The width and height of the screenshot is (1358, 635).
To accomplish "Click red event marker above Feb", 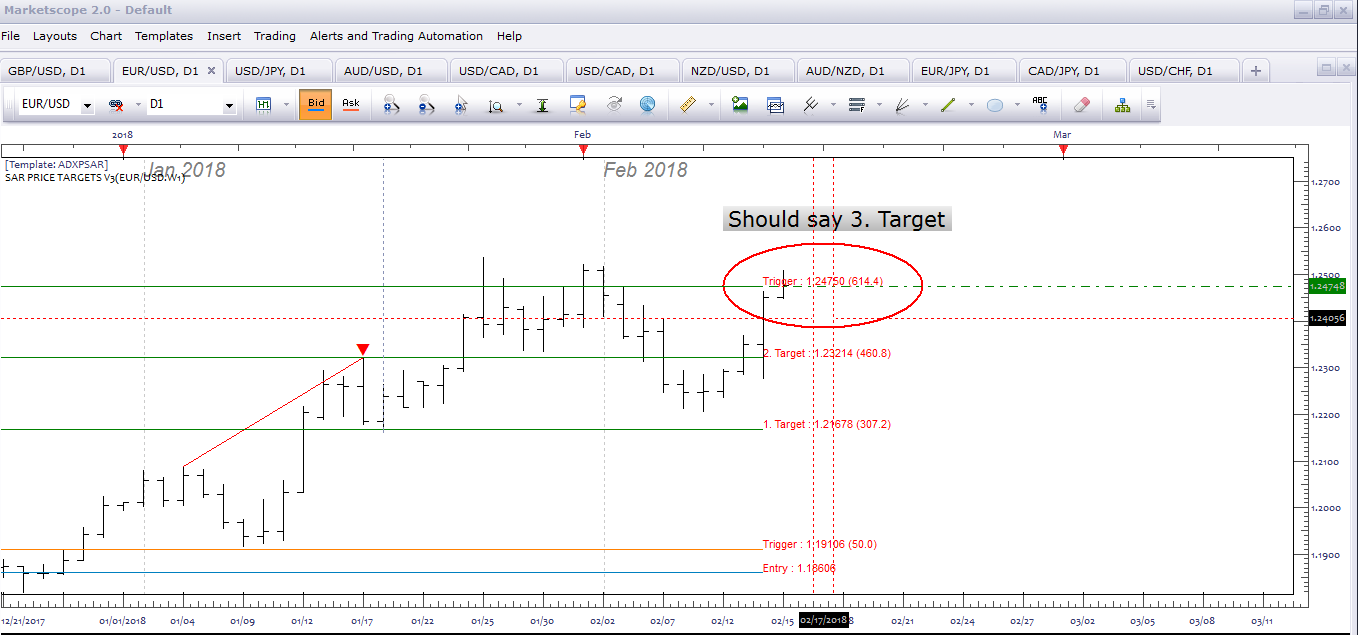I will [583, 151].
